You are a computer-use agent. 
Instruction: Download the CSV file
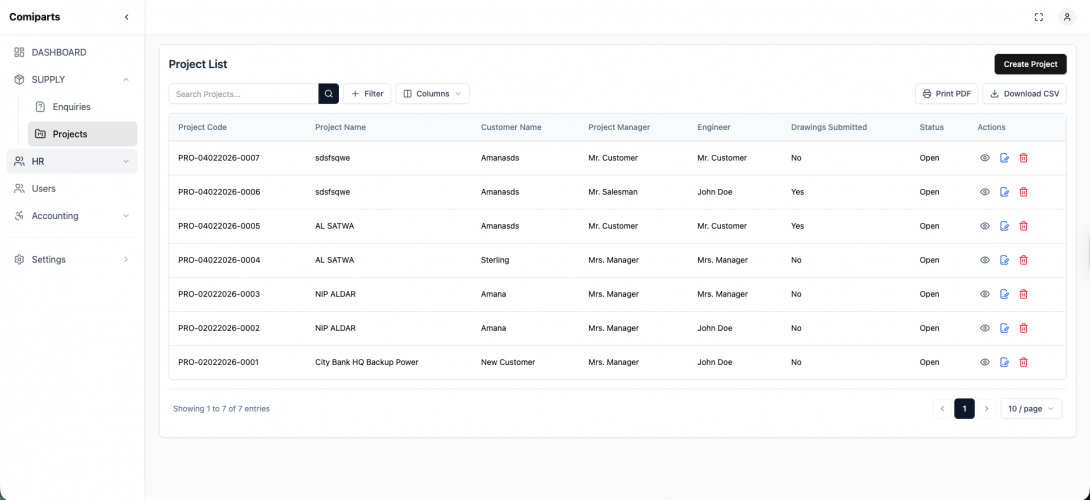1025,94
